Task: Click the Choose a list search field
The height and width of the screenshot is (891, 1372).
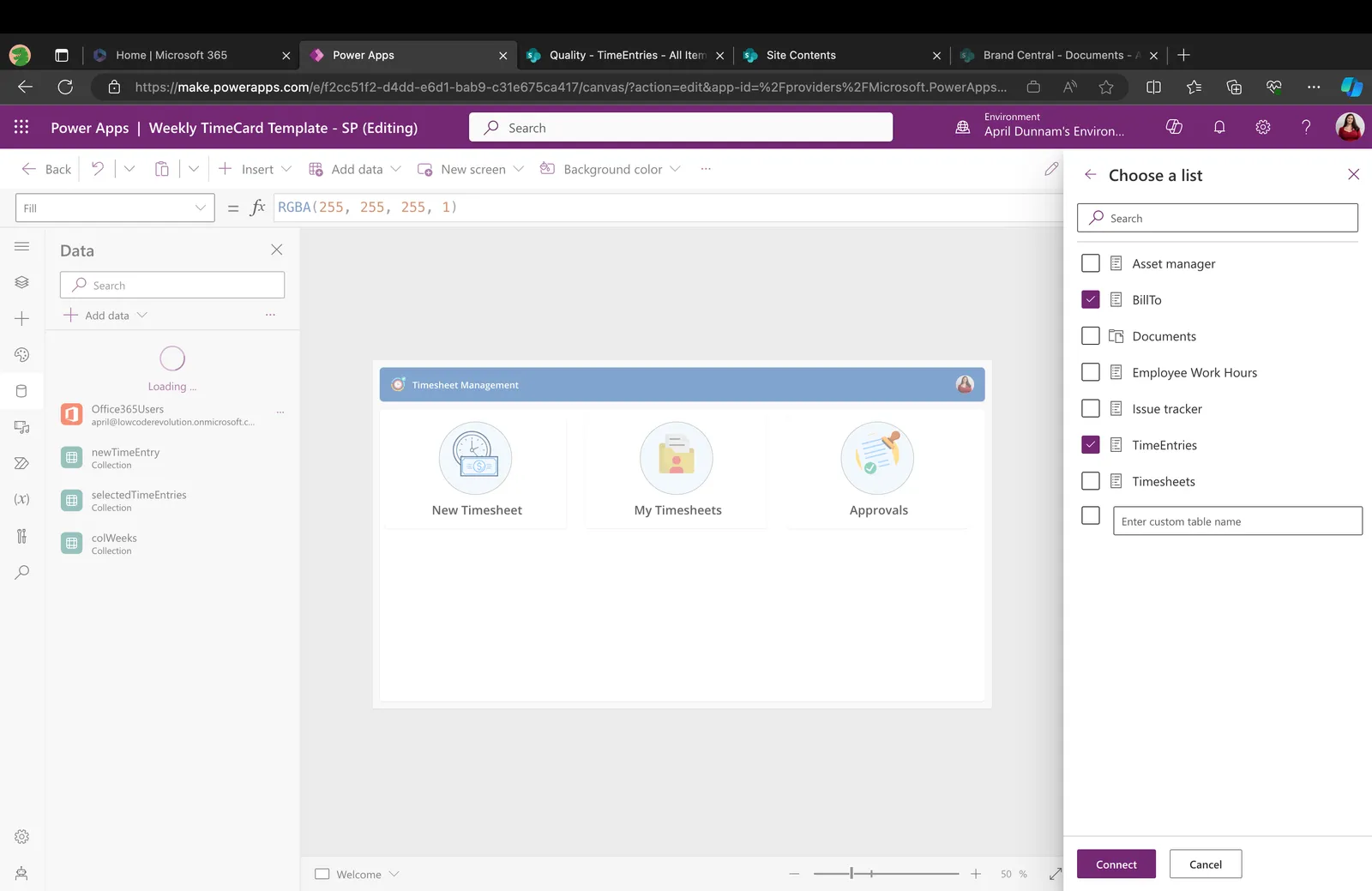Action: pyautogui.click(x=1218, y=218)
